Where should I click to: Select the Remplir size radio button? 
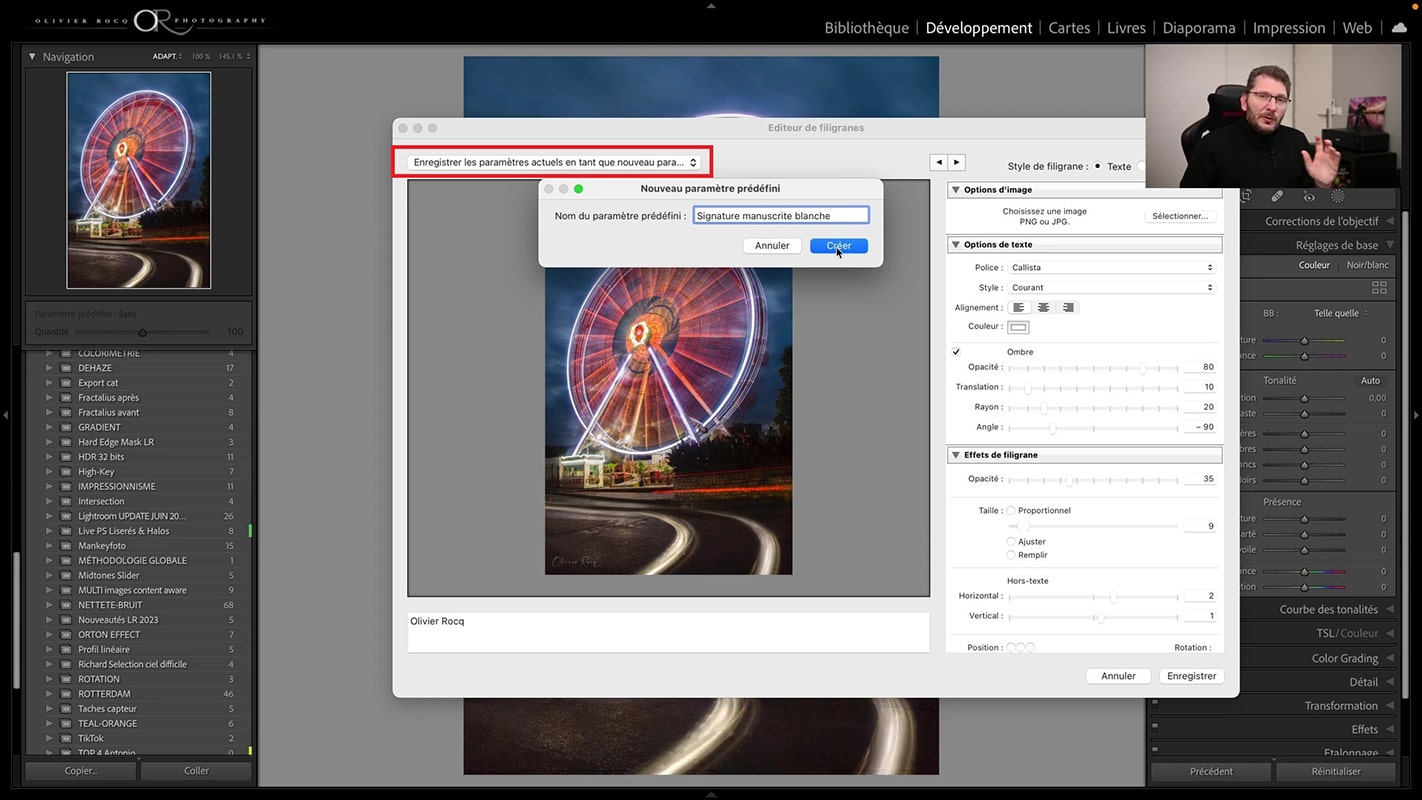click(1011, 555)
